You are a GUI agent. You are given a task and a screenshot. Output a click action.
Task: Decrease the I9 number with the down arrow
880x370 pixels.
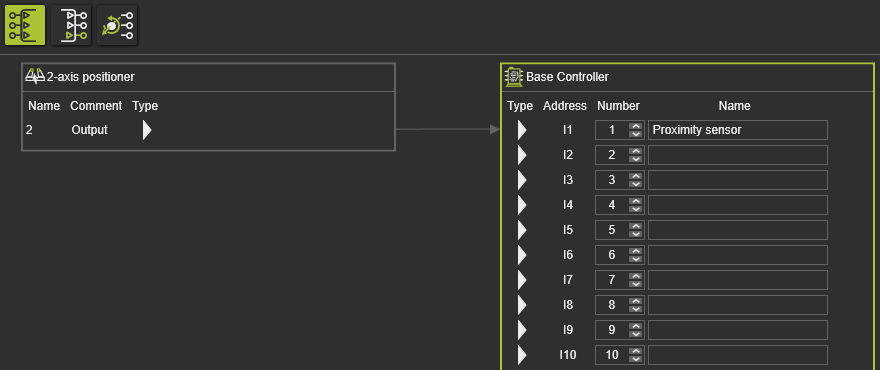[x=635, y=334]
